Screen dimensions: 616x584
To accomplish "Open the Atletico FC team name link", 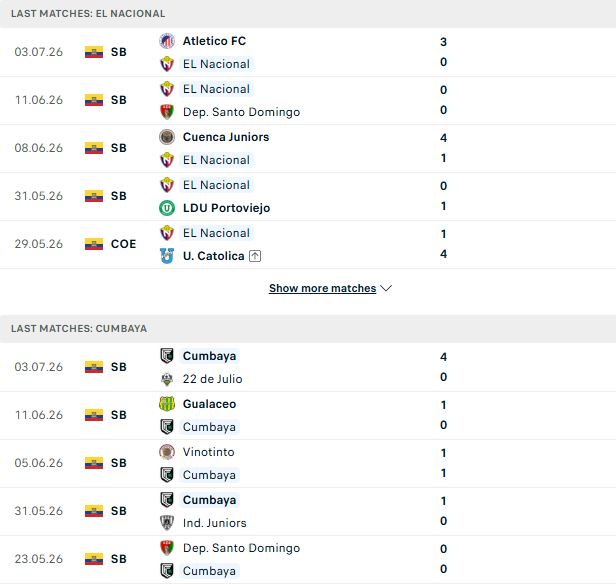I will pyautogui.click(x=214, y=41).
